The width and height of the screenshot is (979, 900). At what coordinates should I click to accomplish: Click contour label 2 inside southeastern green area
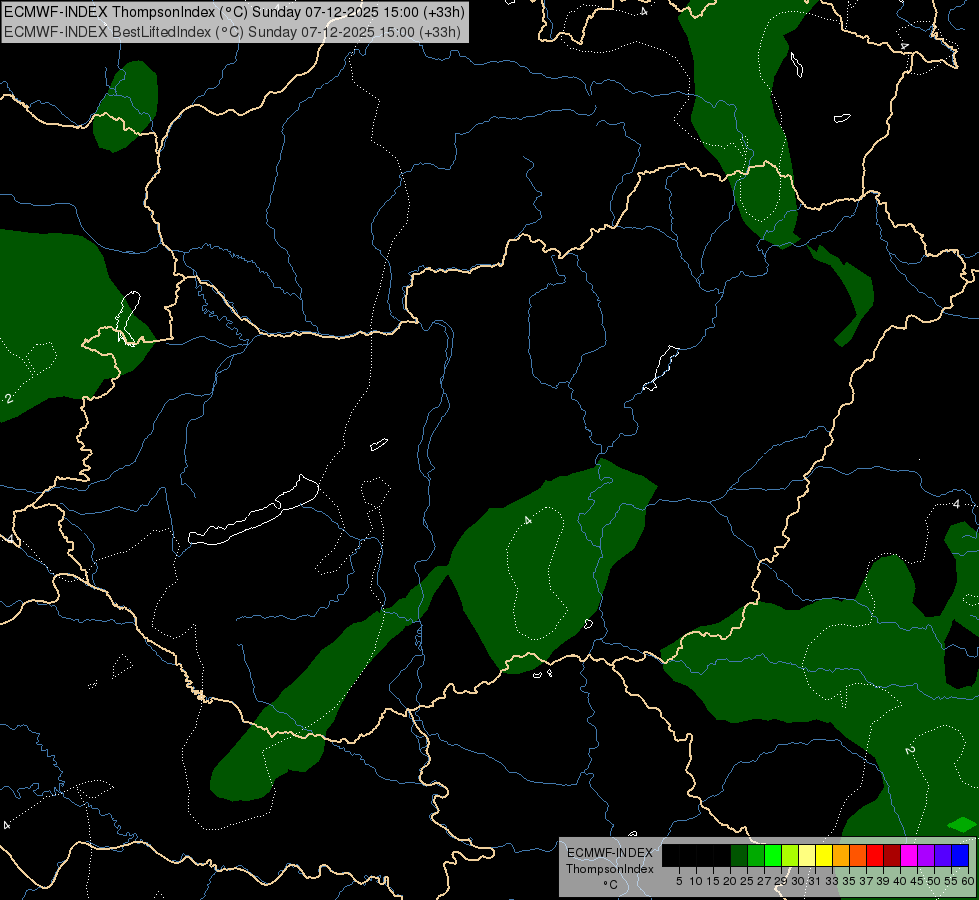coord(910,749)
